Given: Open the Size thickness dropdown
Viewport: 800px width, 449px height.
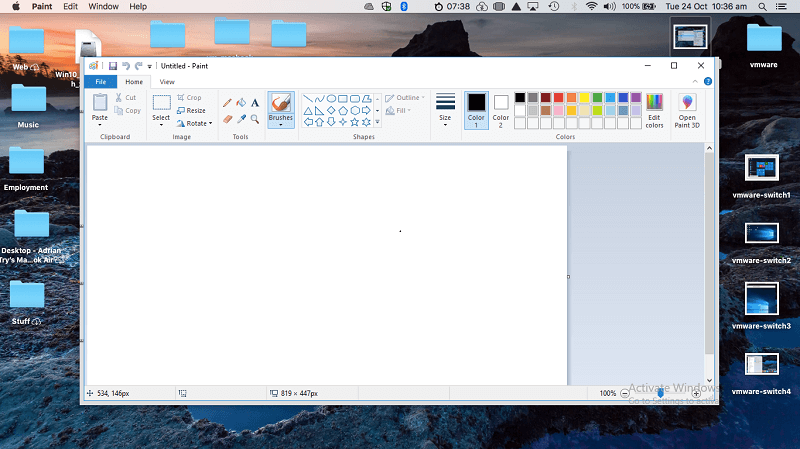Looking at the screenshot, I should pos(445,110).
